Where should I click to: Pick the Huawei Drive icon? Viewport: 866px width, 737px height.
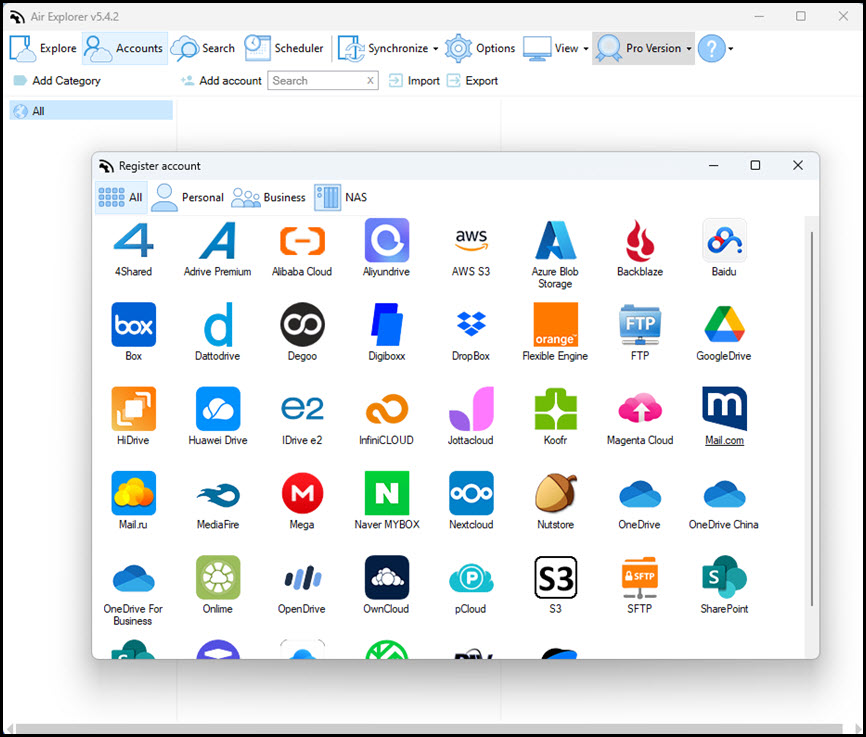pyautogui.click(x=218, y=409)
